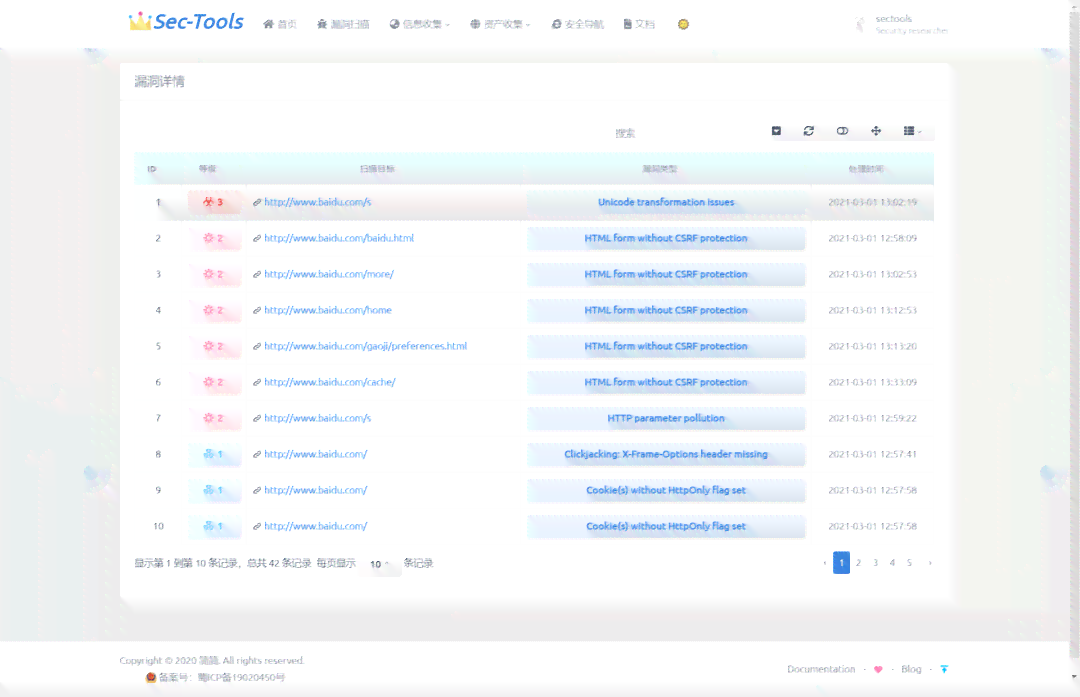Viewport: 1080px width, 697px height.
Task: Click Clickjacking: X-Frame-Options header missing button
Action: (666, 454)
